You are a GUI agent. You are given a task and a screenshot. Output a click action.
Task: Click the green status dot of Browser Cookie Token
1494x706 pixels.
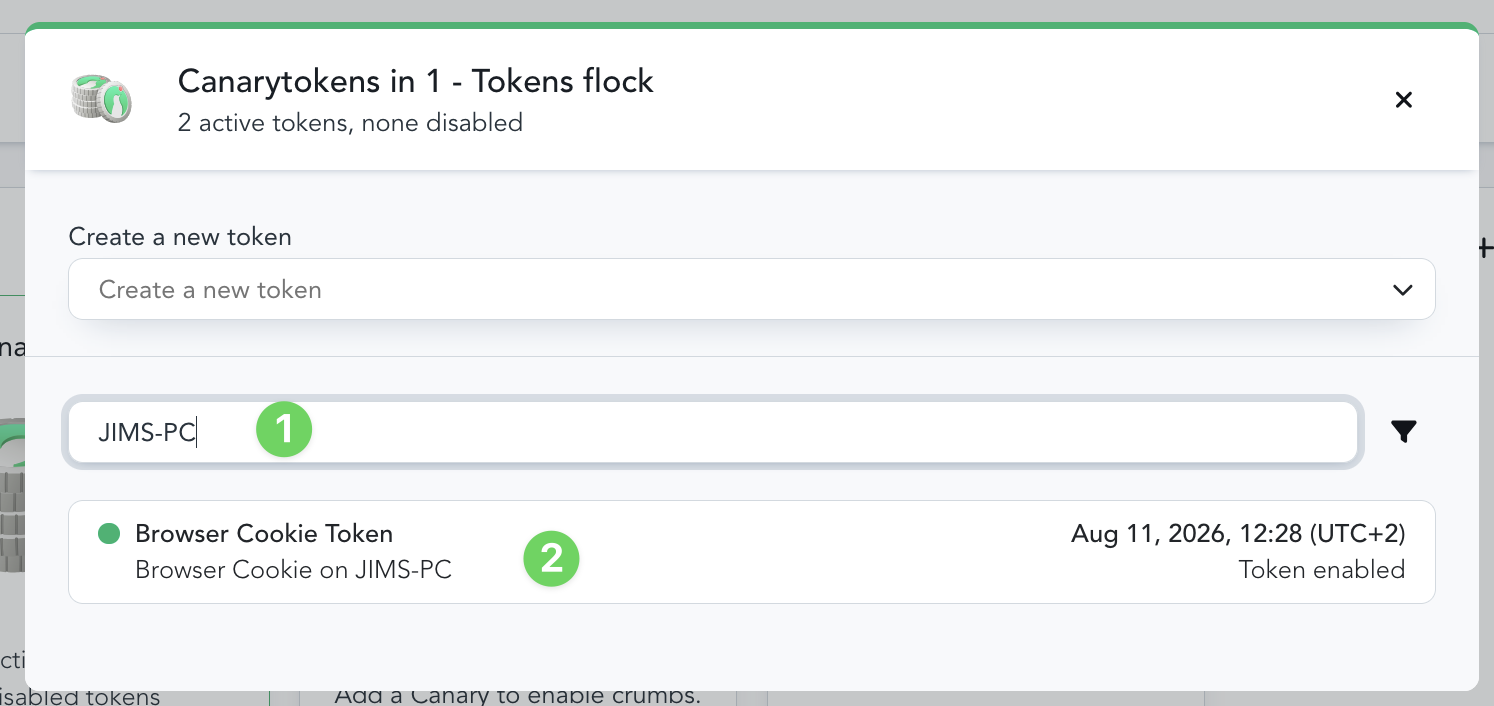pyautogui.click(x=109, y=534)
